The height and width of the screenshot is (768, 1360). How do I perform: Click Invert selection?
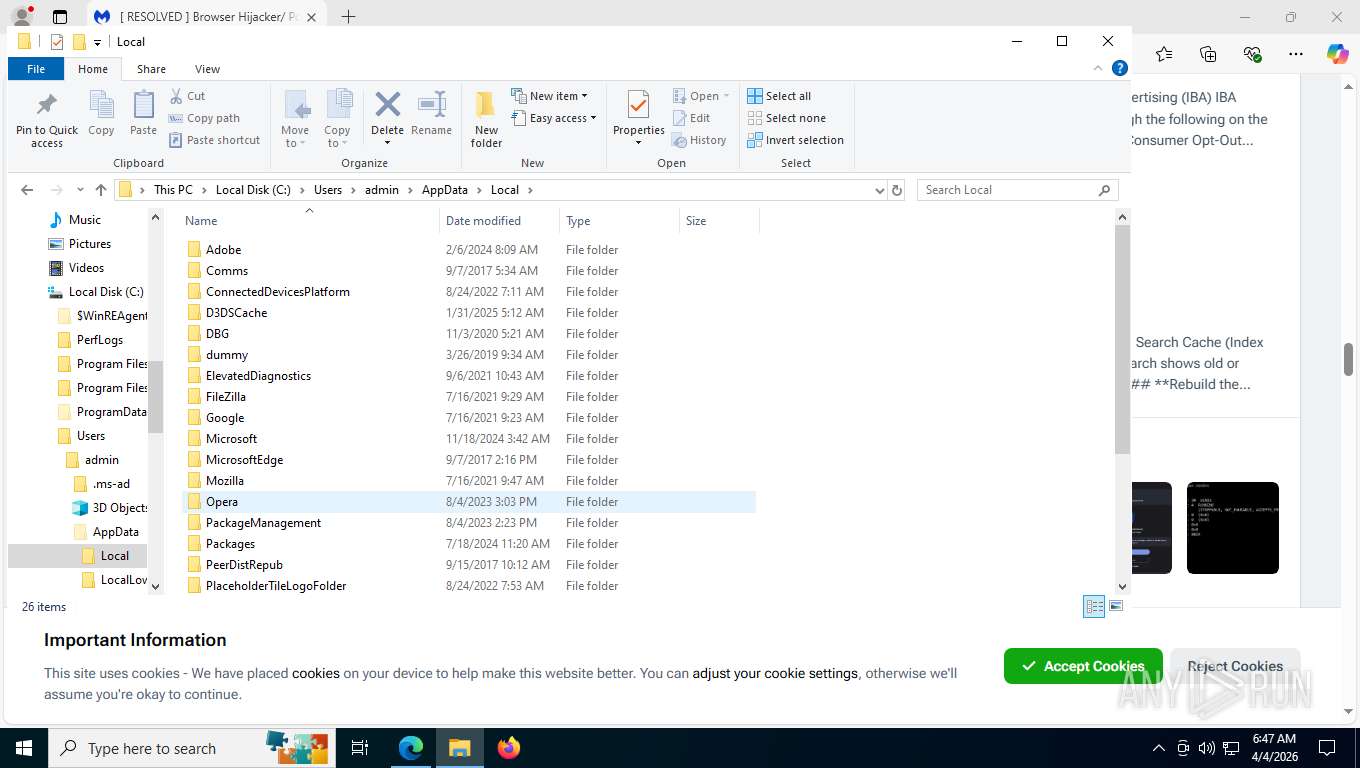795,140
